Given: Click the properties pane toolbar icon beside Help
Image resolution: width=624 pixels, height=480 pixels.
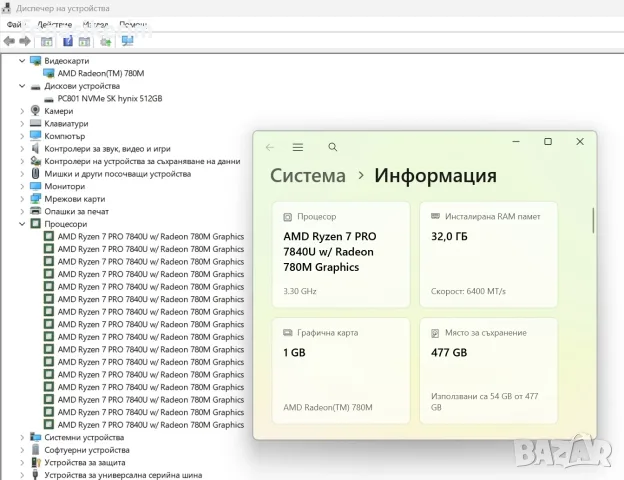Looking at the screenshot, I should point(84,41).
